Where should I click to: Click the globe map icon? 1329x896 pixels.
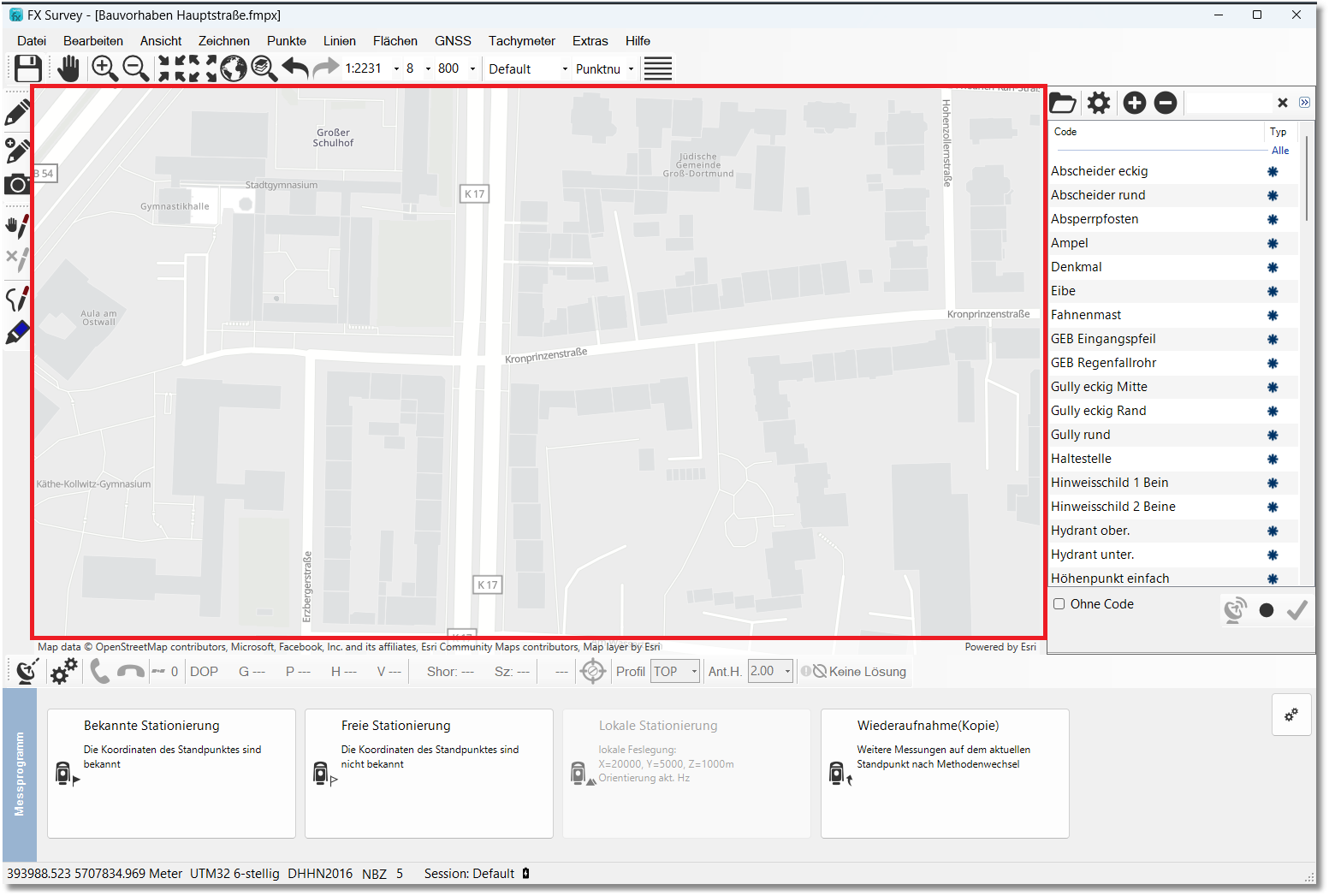(233, 68)
